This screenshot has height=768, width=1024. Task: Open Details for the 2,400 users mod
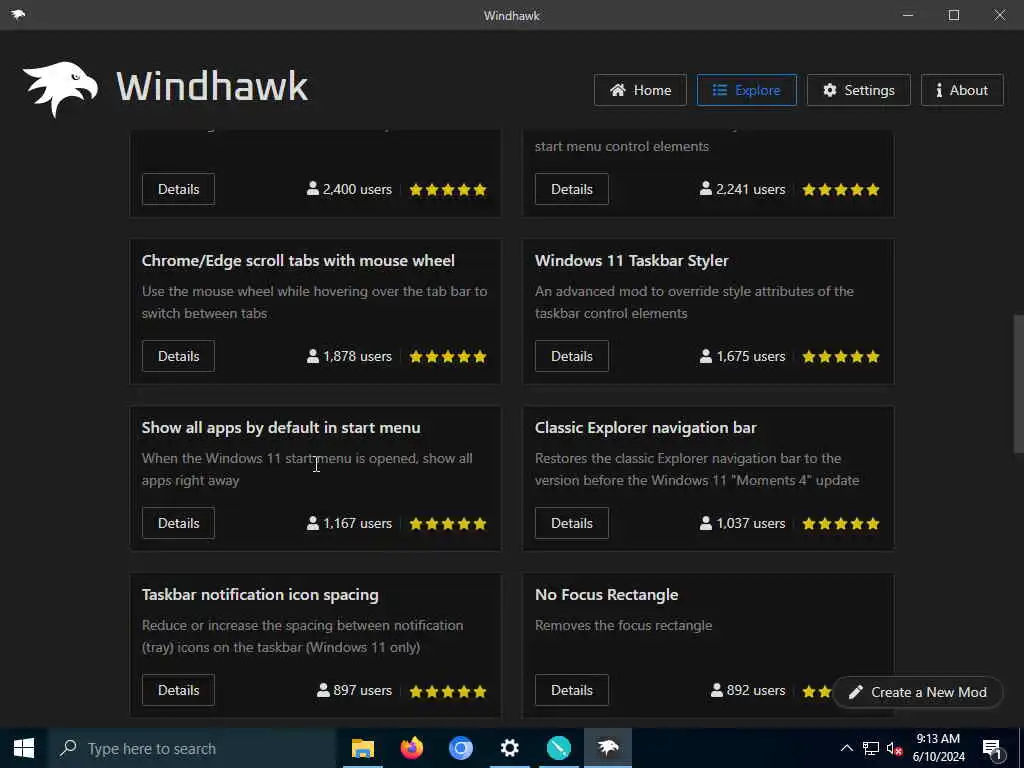178,189
